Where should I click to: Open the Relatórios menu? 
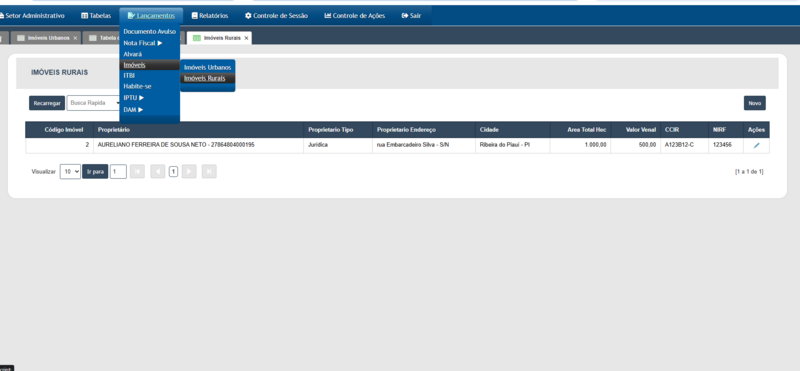(210, 16)
